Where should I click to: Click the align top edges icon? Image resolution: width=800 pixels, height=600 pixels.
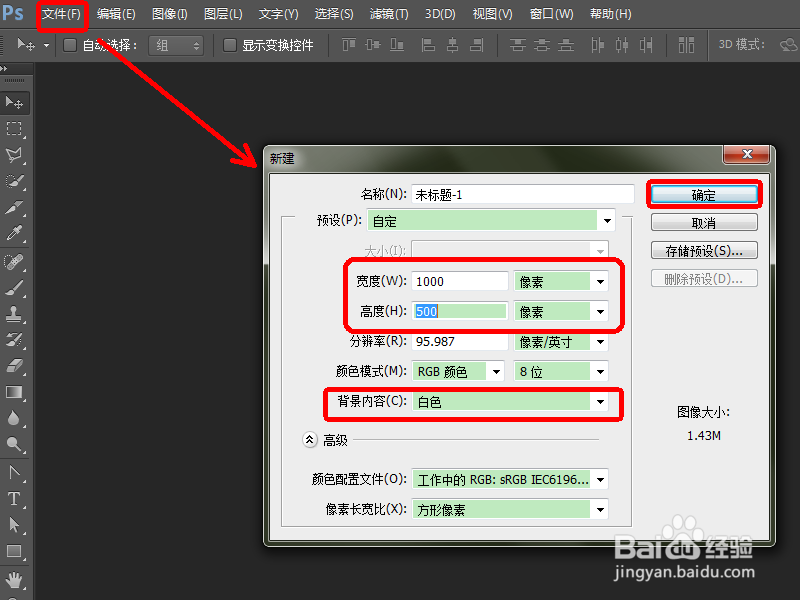[x=349, y=45]
